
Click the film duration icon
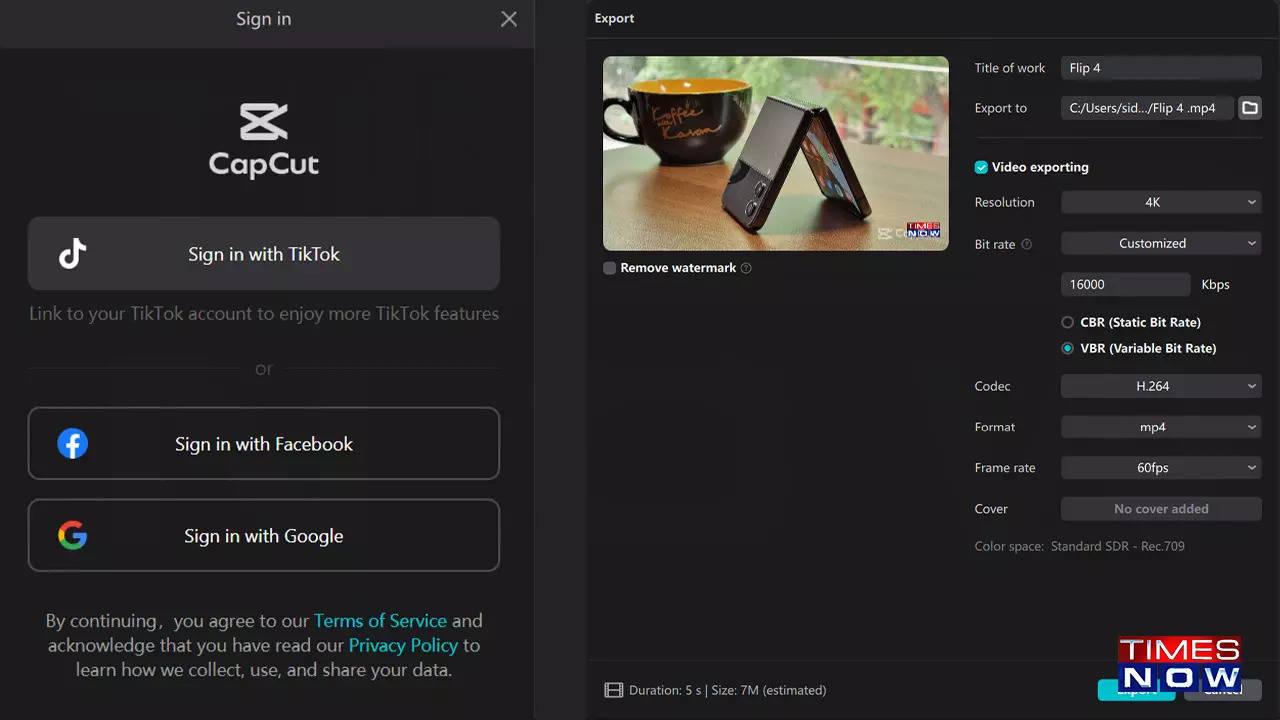pos(613,690)
